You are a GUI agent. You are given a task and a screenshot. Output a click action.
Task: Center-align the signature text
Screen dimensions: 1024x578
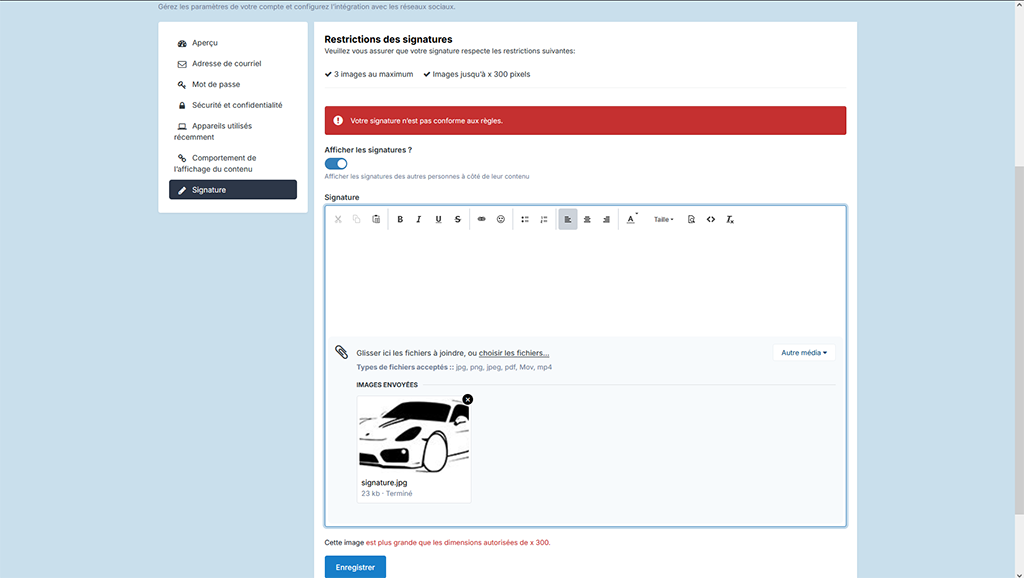[x=587, y=219]
